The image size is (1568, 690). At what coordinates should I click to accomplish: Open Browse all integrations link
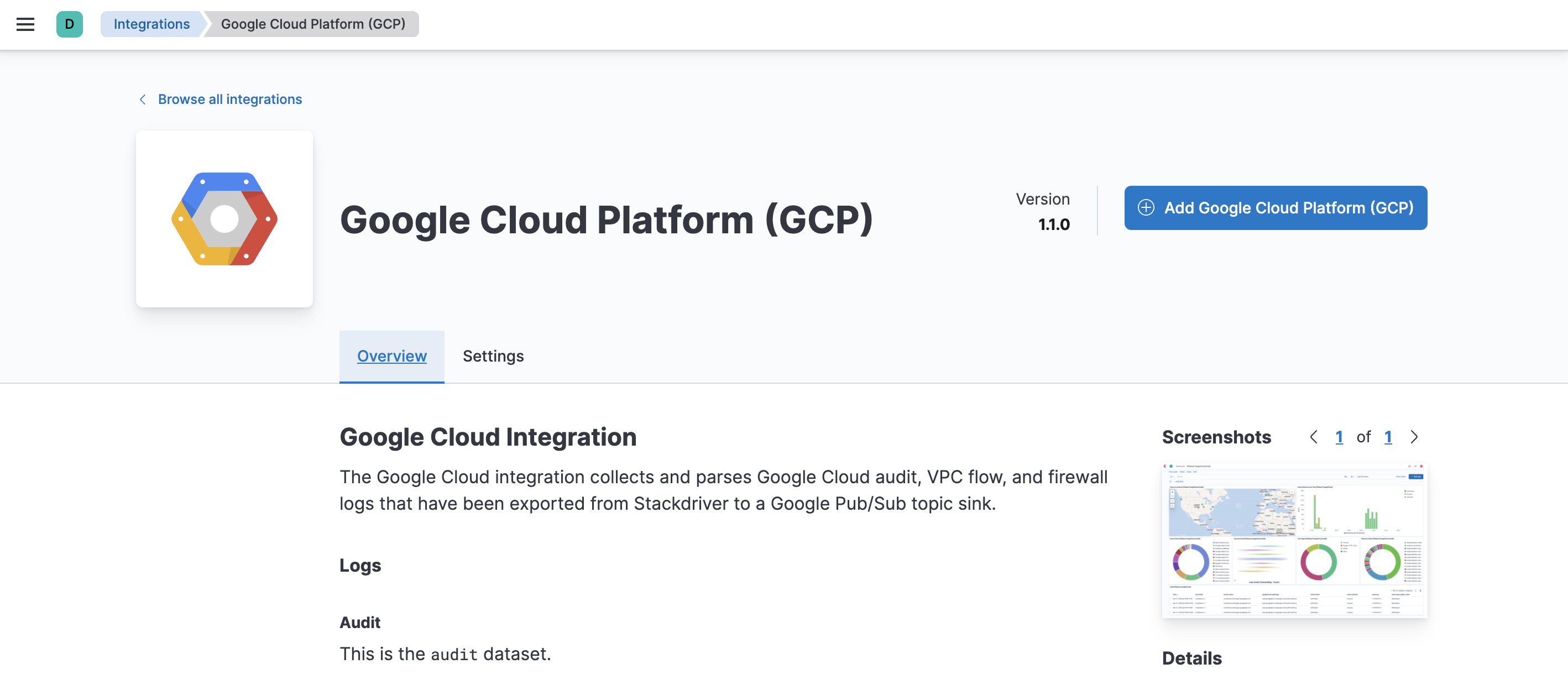click(229, 98)
